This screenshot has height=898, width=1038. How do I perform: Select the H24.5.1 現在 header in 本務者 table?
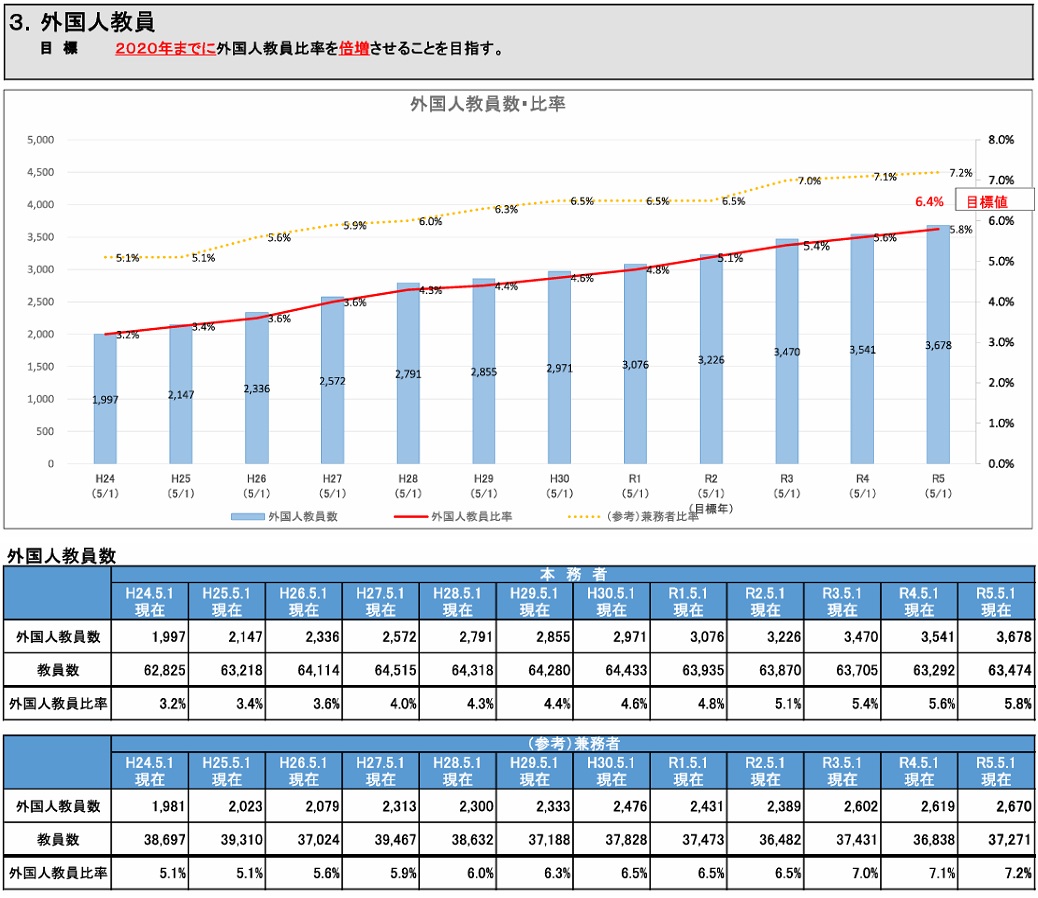click(150, 602)
